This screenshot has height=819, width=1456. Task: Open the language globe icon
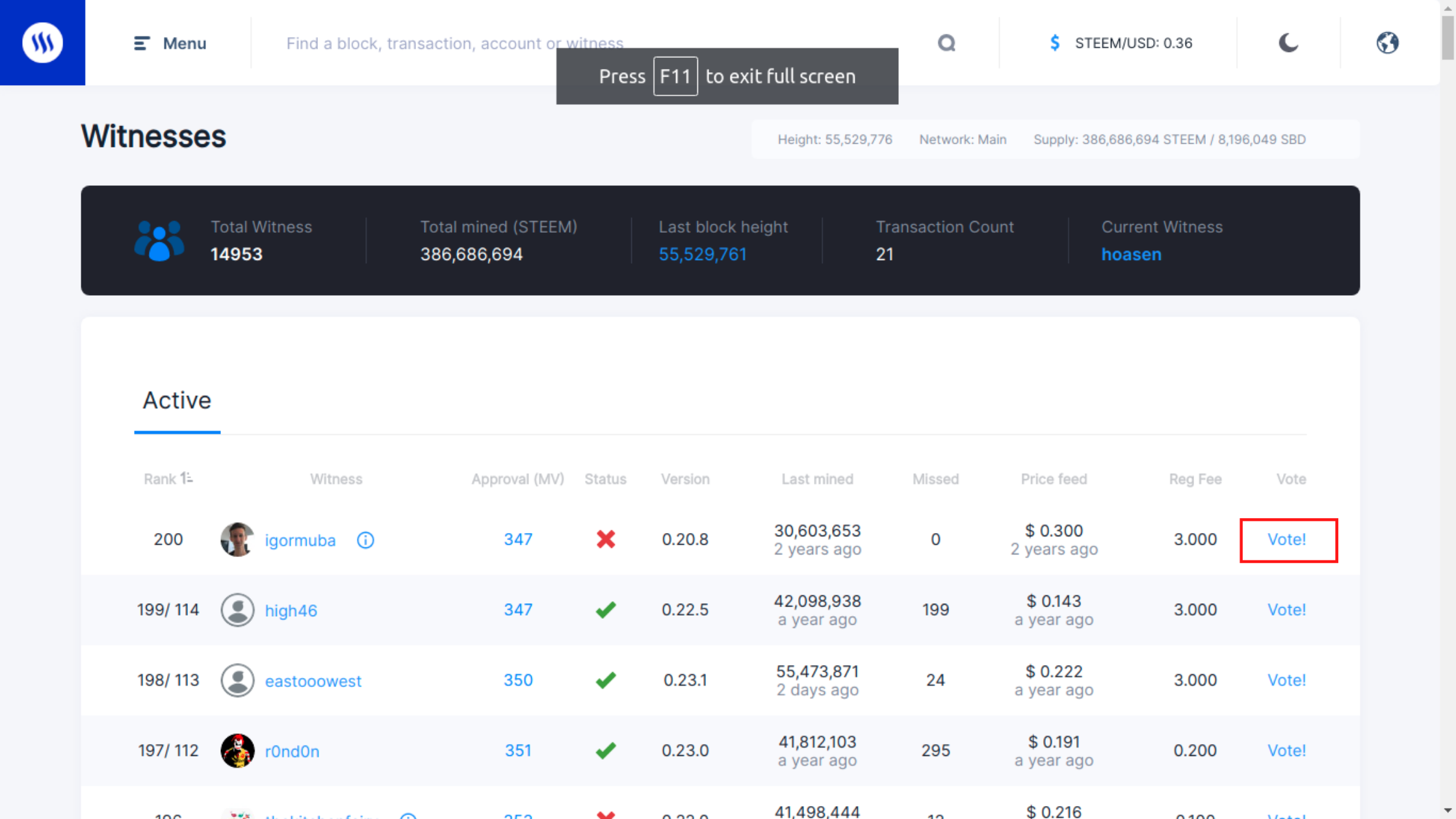pos(1387,43)
